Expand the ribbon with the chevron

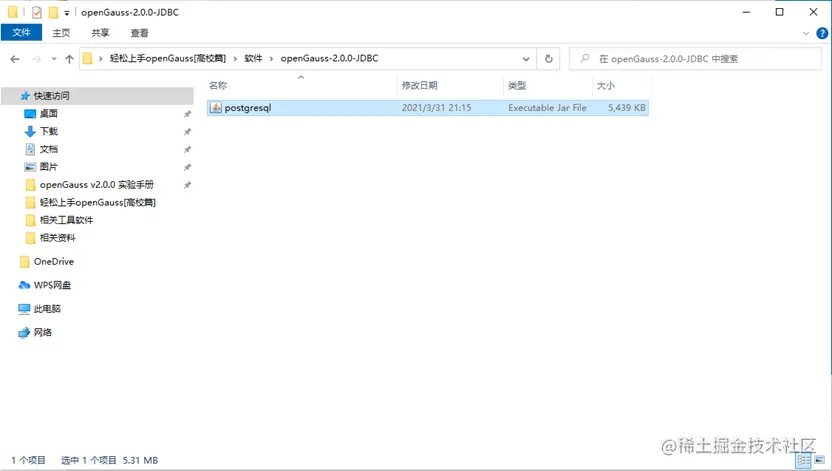tap(806, 33)
